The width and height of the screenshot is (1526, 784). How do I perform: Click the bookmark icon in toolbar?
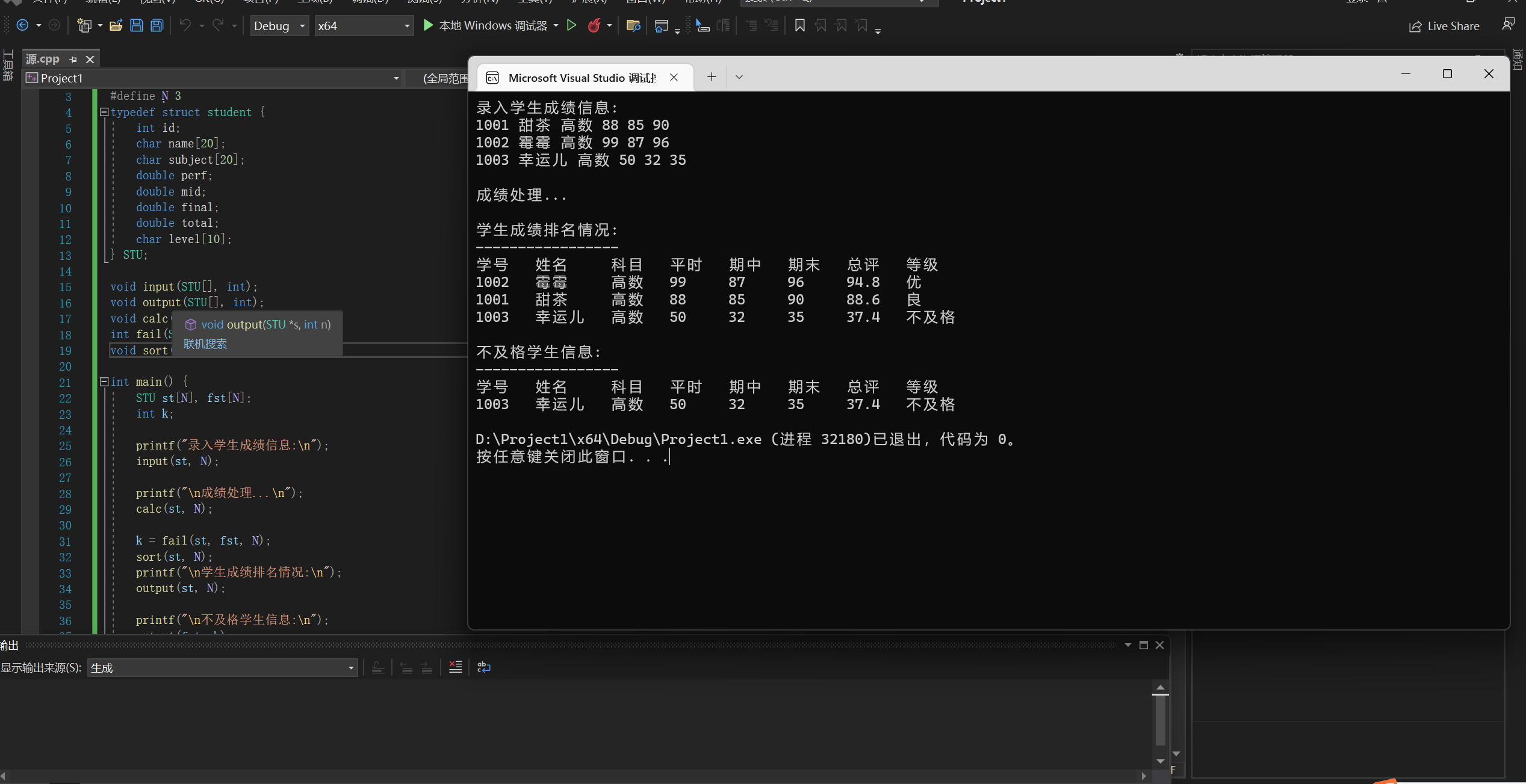tap(799, 25)
